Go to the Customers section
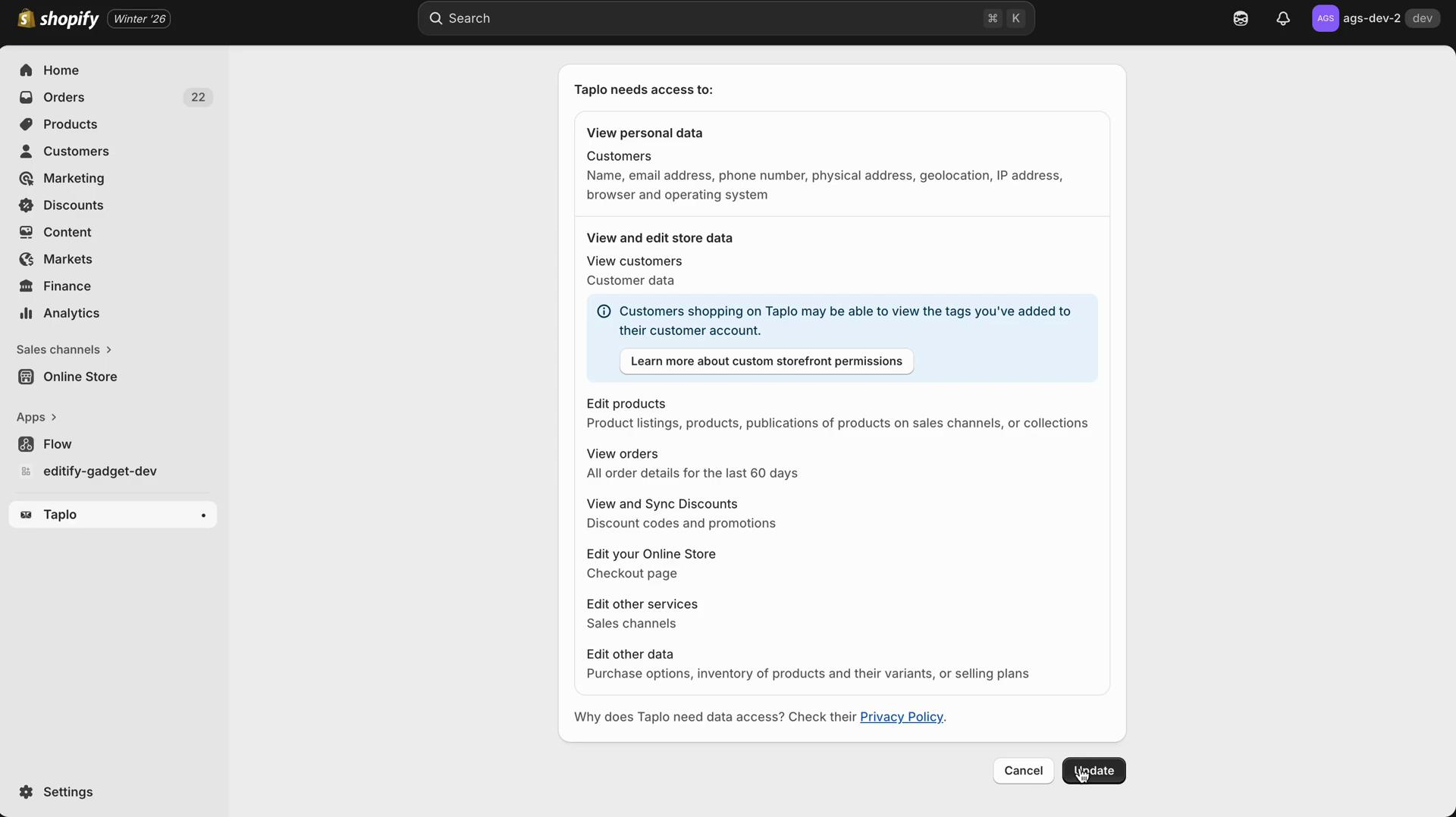Screen dimensions: 1456x817 coord(75,151)
